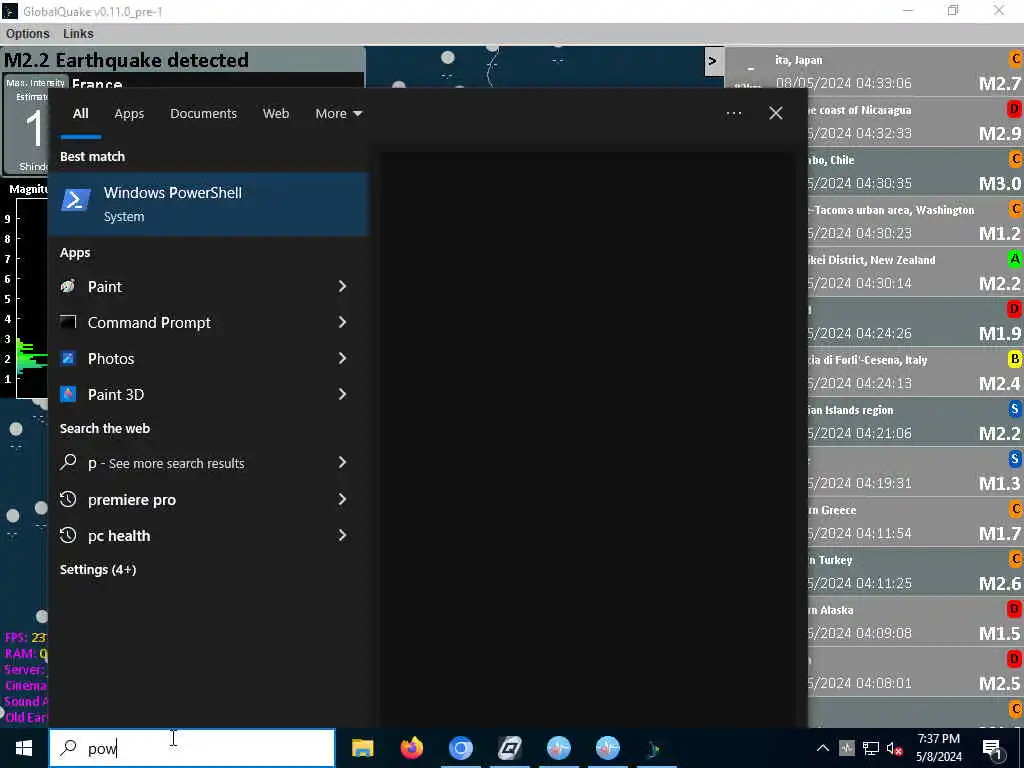Launch Chrome from the taskbar
The image size is (1024, 768).
pos(460,748)
